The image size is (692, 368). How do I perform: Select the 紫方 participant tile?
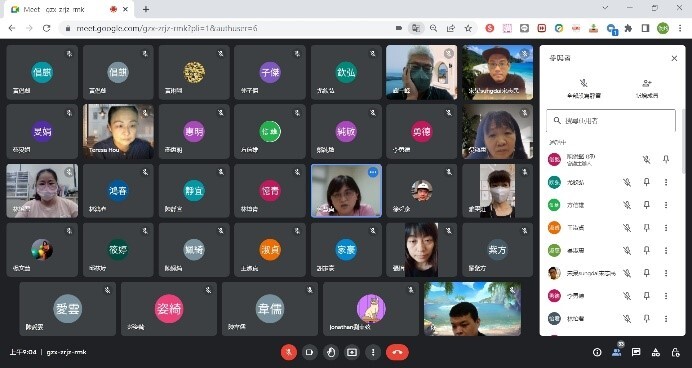pos(497,250)
